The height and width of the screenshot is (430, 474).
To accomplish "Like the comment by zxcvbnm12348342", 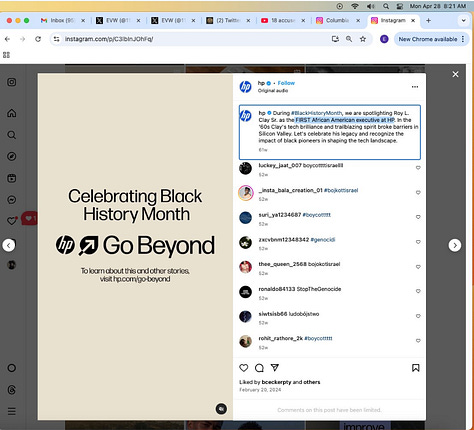I will [x=418, y=242].
